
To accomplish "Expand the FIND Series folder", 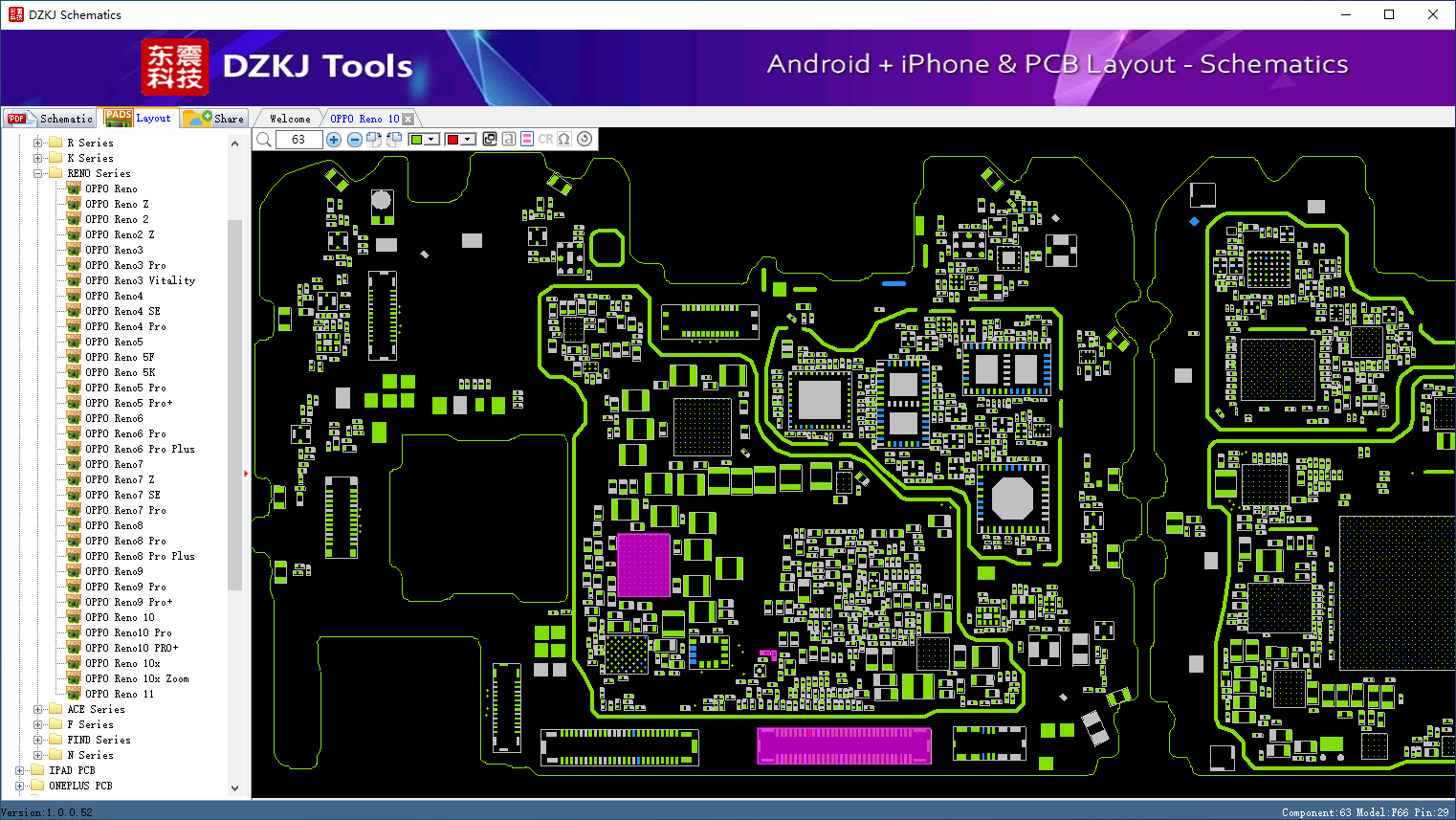I will click(38, 740).
